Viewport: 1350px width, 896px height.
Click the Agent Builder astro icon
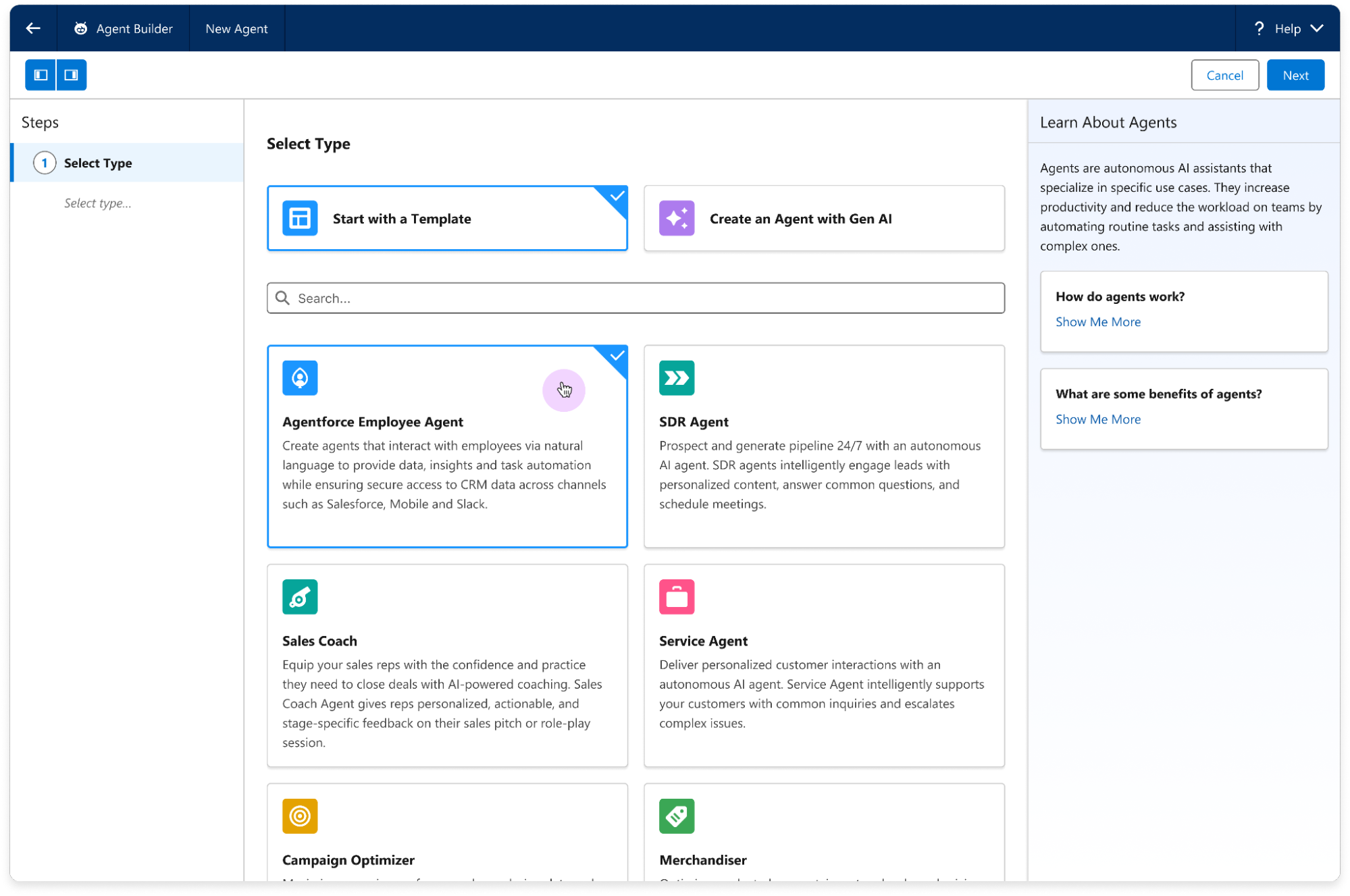(x=80, y=28)
